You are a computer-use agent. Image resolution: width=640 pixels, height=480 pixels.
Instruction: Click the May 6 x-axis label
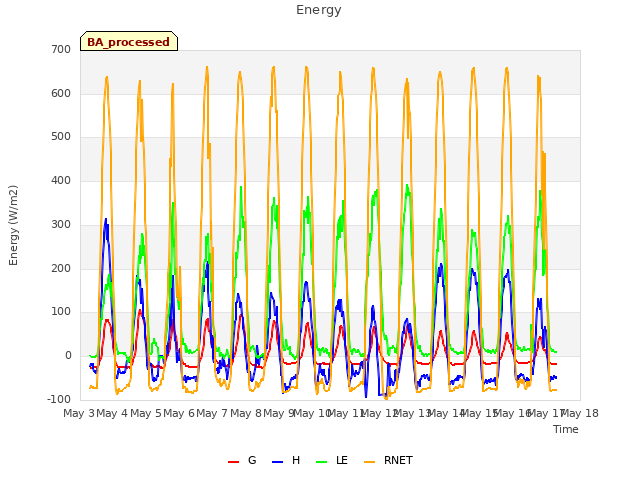point(179,413)
